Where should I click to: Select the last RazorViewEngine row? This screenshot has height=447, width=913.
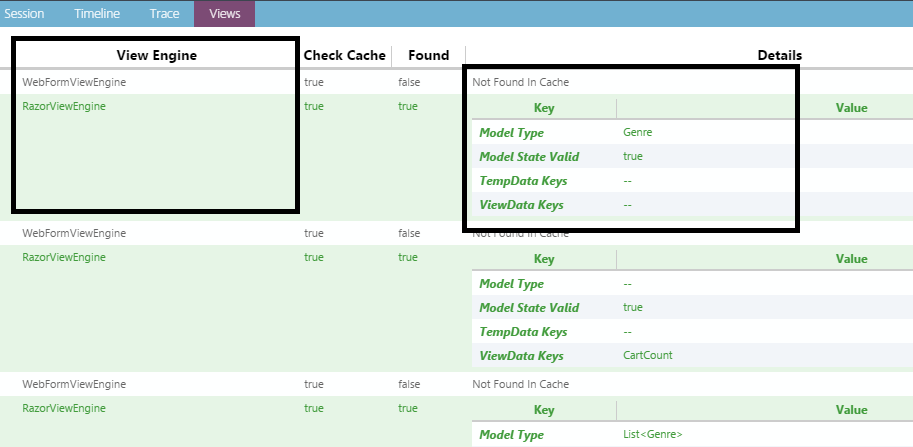point(64,408)
